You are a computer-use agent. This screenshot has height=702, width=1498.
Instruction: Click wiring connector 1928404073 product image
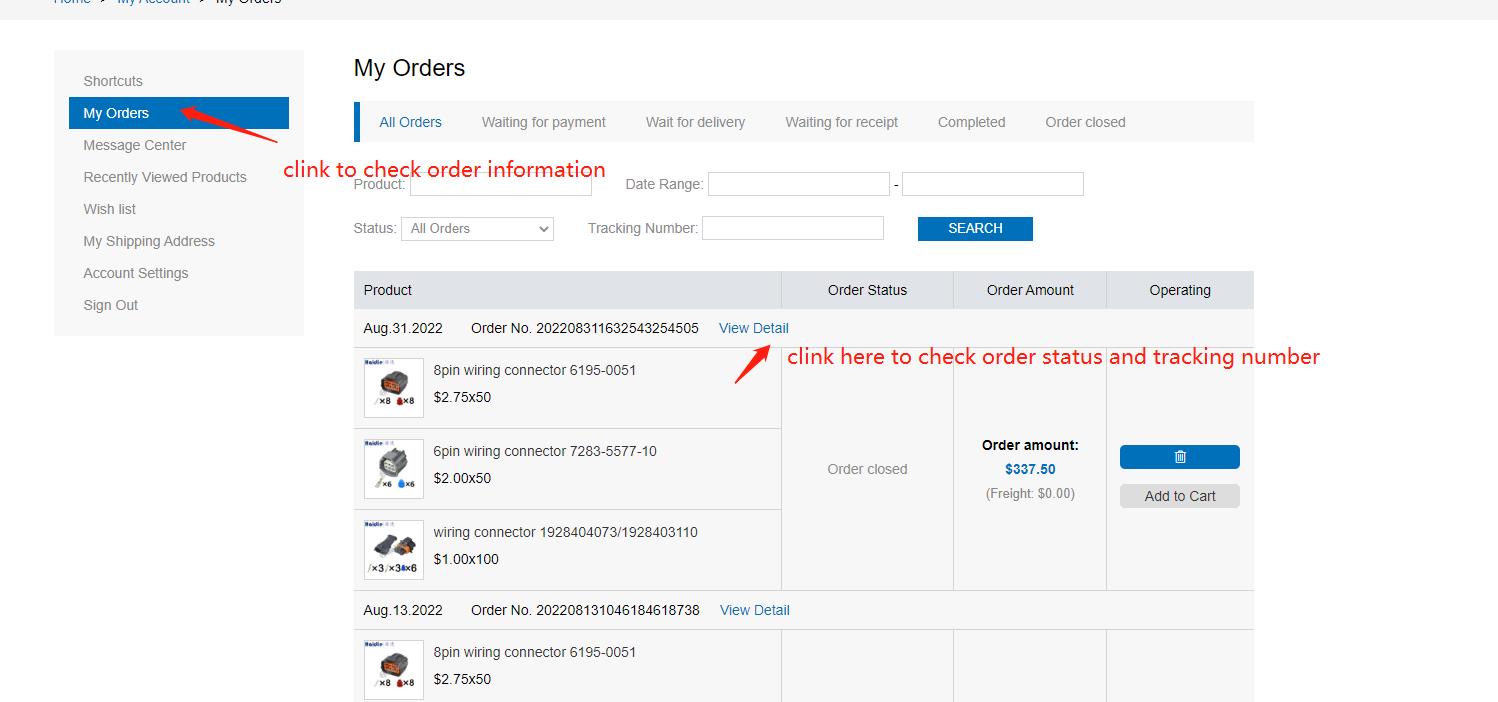point(393,550)
